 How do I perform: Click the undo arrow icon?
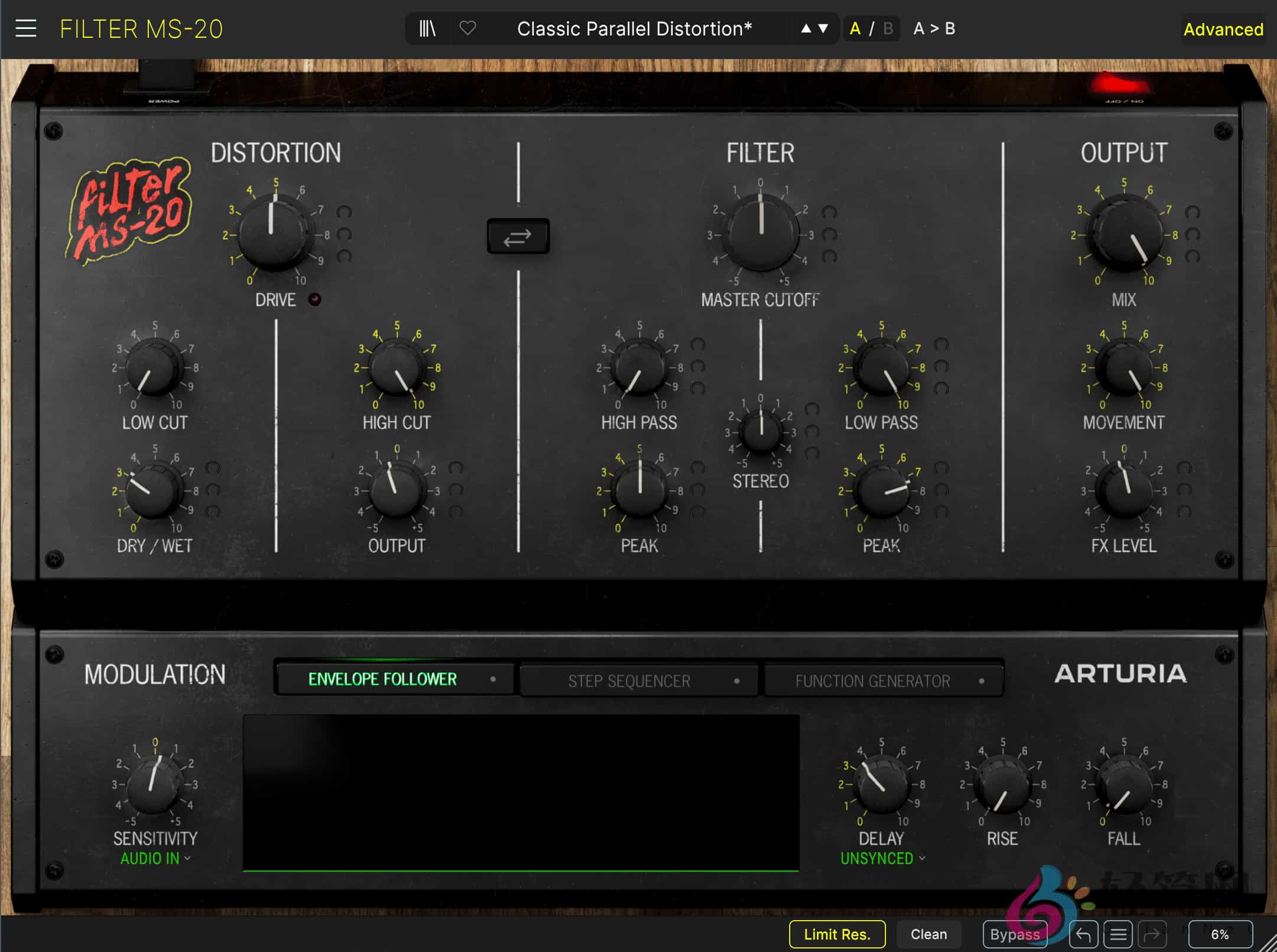[x=1083, y=934]
